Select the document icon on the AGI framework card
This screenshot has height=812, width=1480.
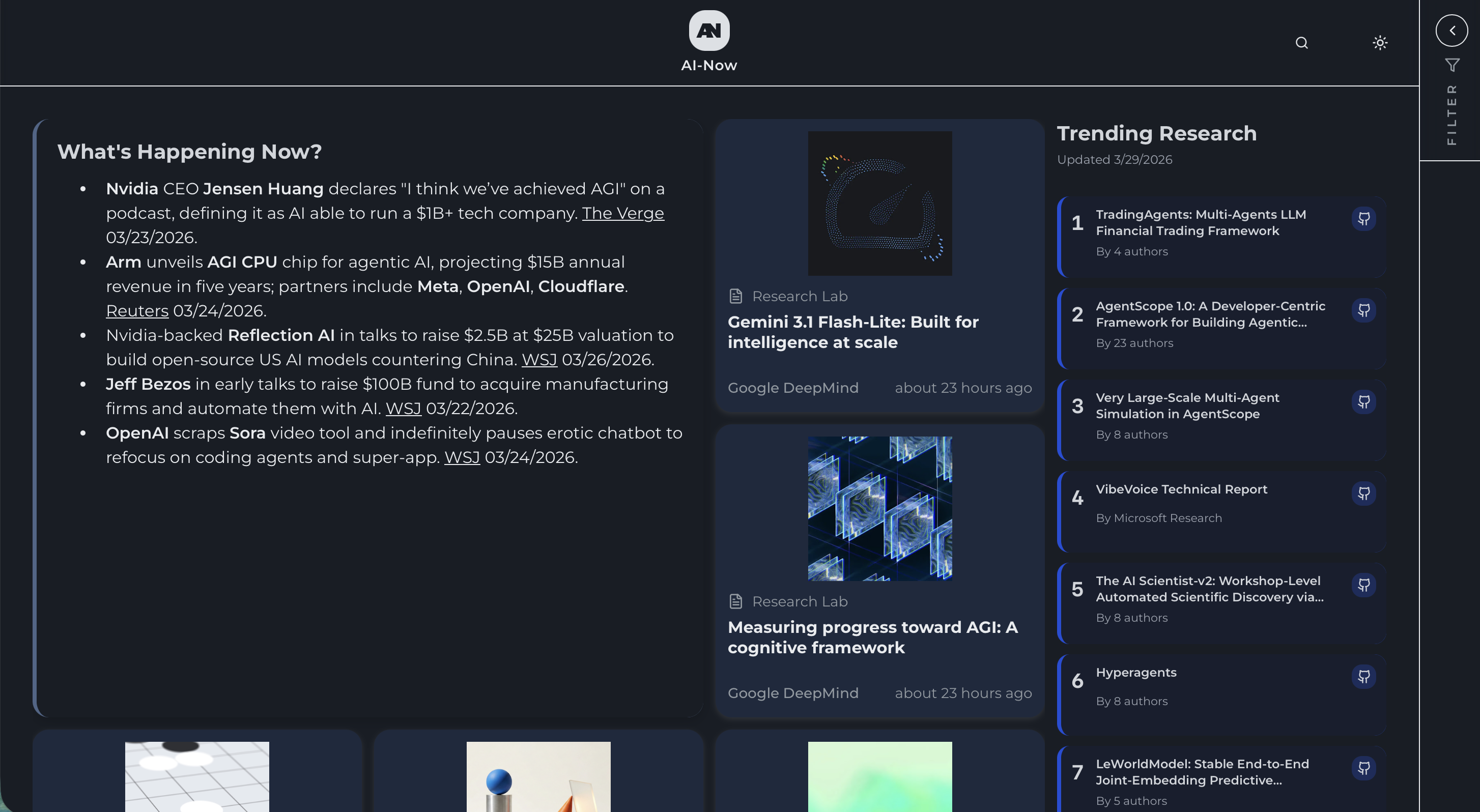click(x=735, y=601)
